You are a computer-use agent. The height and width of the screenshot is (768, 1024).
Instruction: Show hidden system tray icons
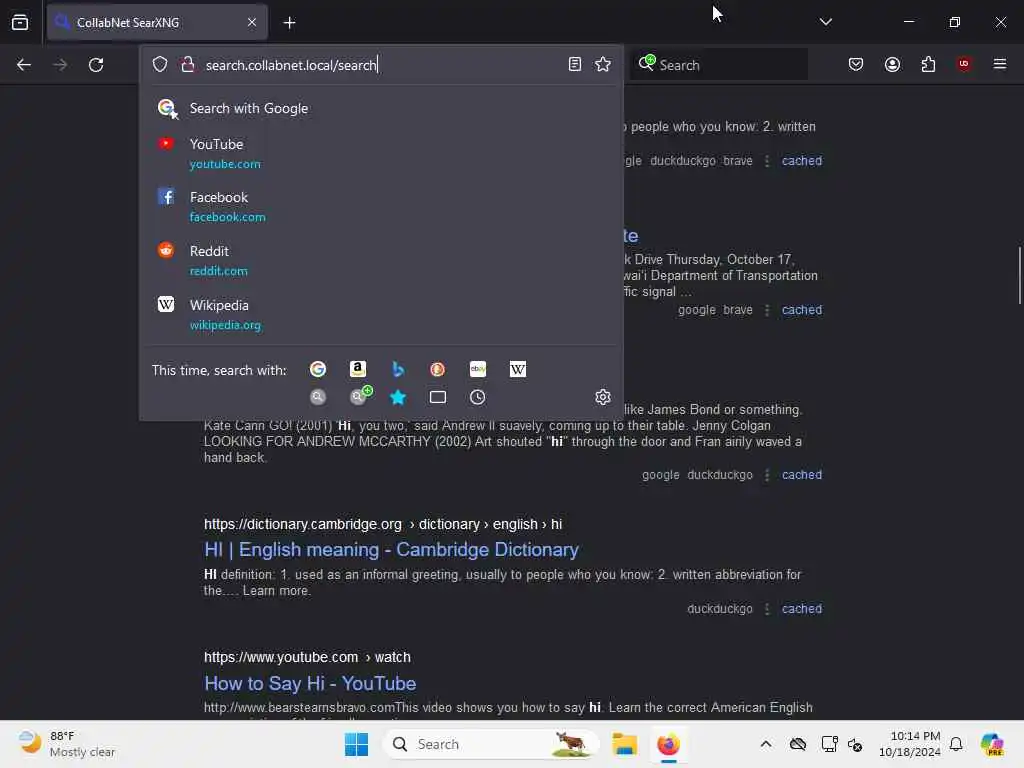coord(766,744)
